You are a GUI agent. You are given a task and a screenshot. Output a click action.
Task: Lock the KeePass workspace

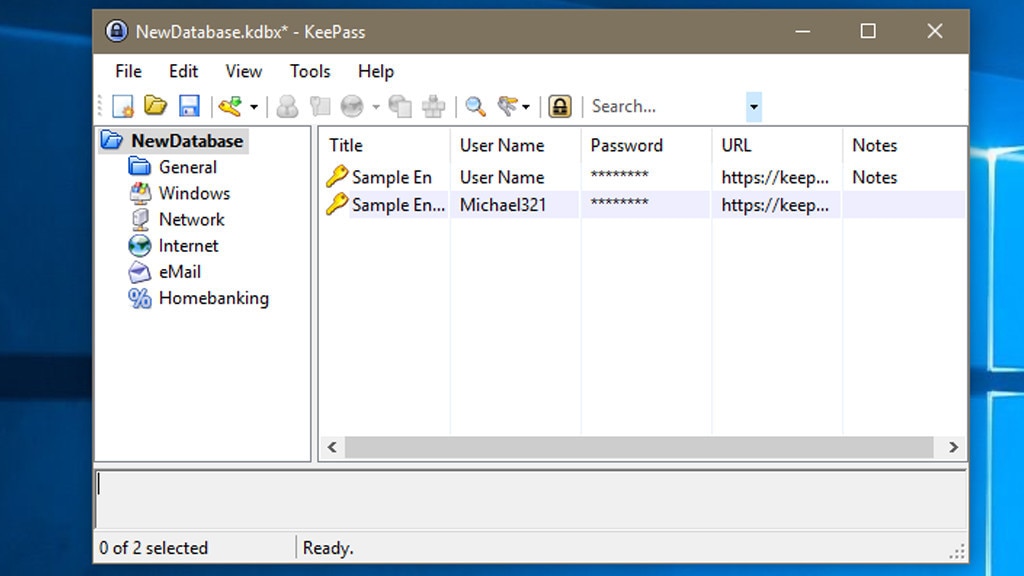tap(559, 105)
